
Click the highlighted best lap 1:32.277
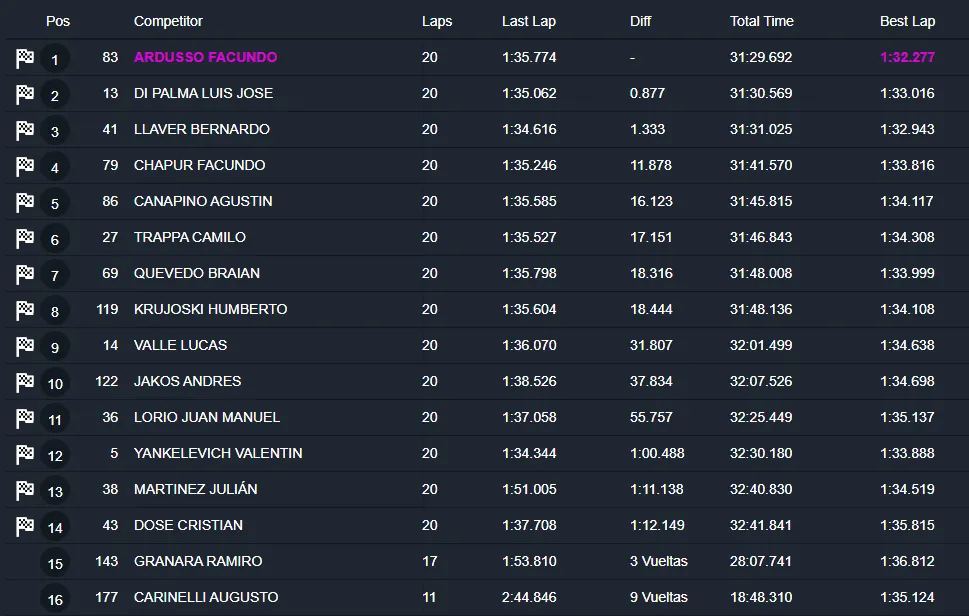pos(907,57)
